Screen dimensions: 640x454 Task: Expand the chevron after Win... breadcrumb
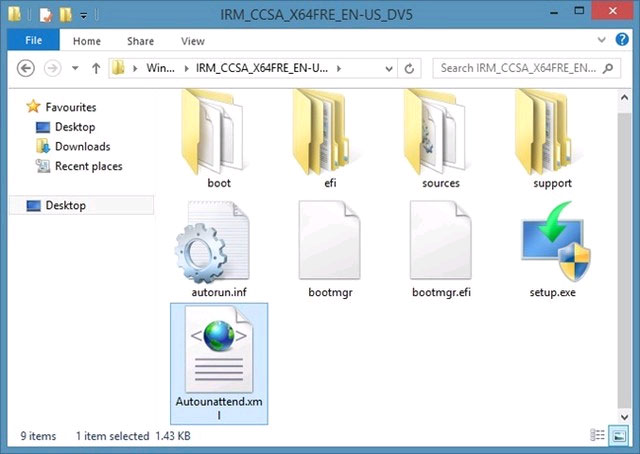[187, 69]
